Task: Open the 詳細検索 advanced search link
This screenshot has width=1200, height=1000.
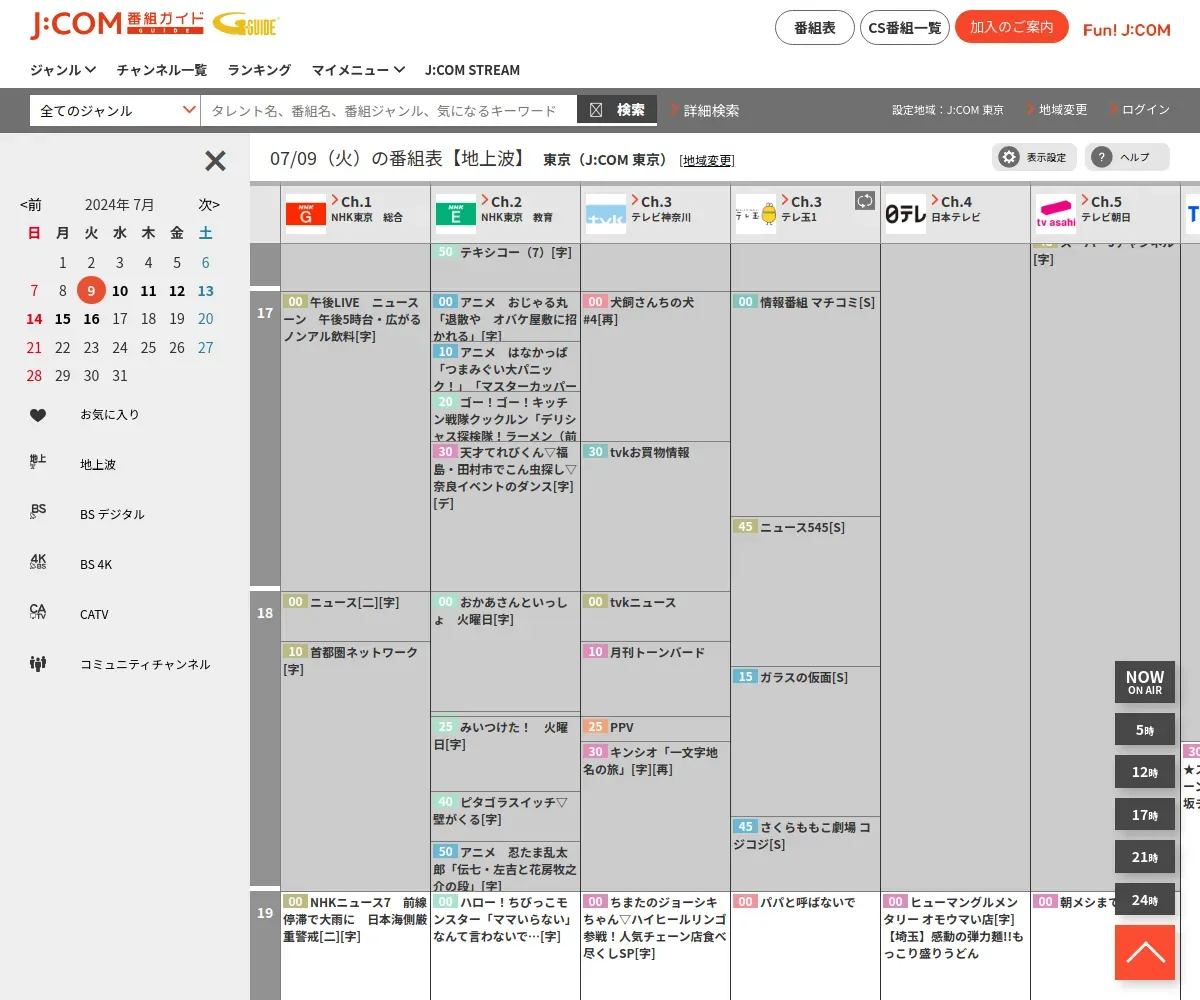Action: point(706,110)
